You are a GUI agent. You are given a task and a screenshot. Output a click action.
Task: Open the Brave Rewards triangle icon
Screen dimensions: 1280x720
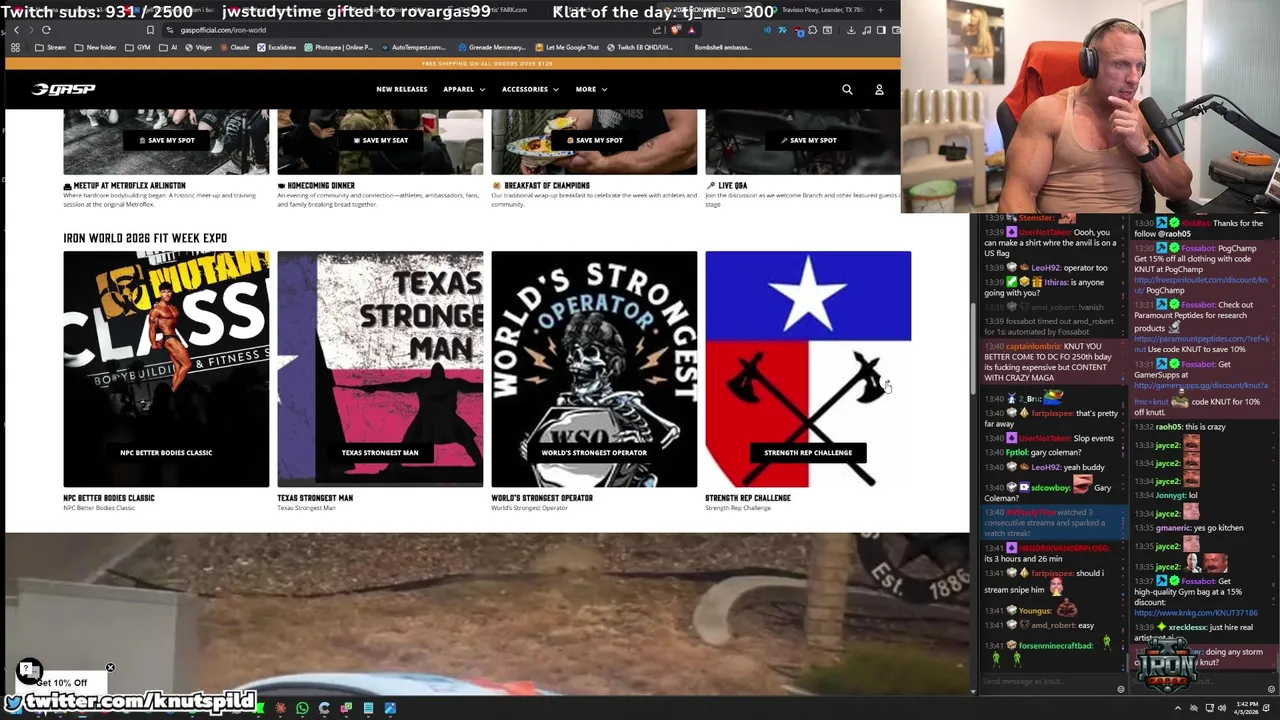click(x=691, y=30)
